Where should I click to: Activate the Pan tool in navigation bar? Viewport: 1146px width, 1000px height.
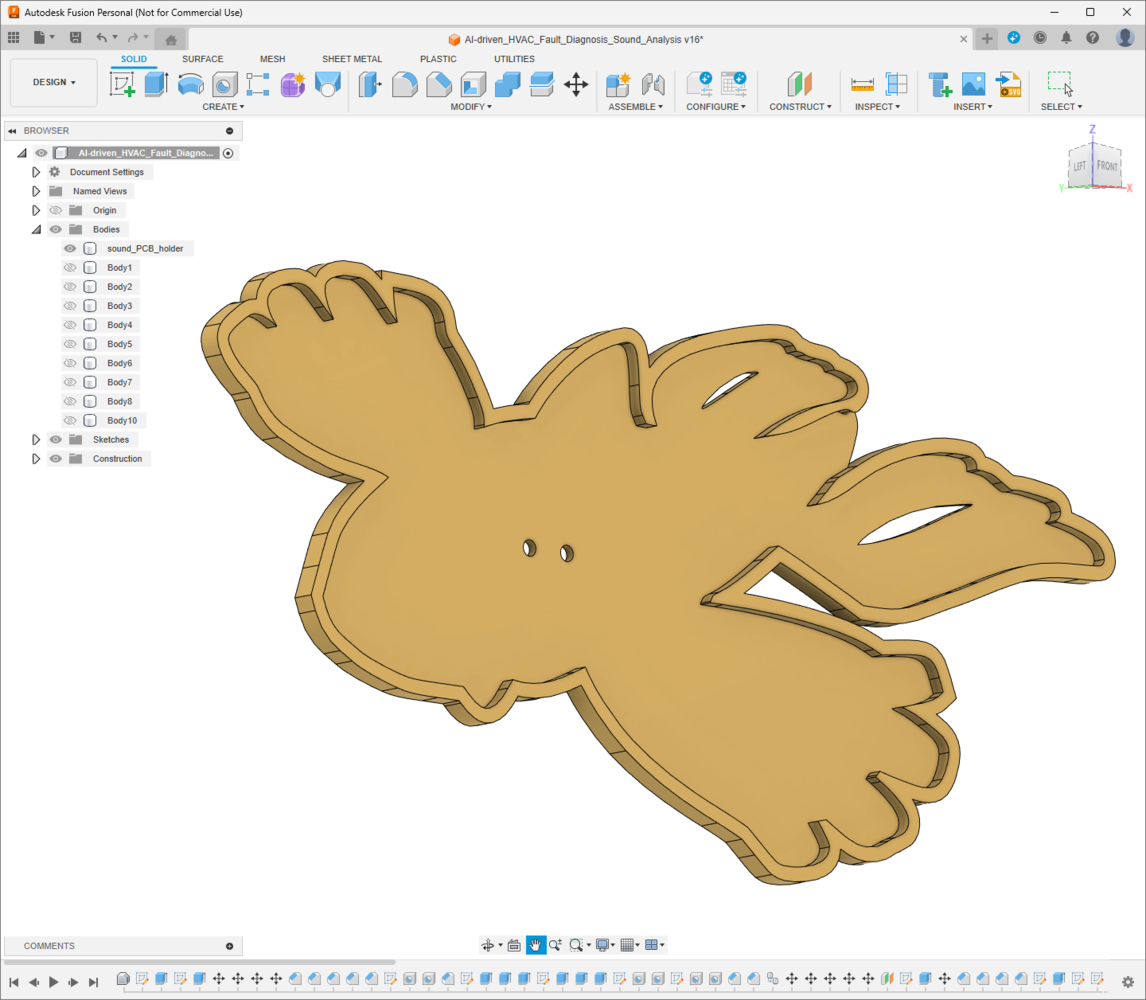click(x=536, y=945)
